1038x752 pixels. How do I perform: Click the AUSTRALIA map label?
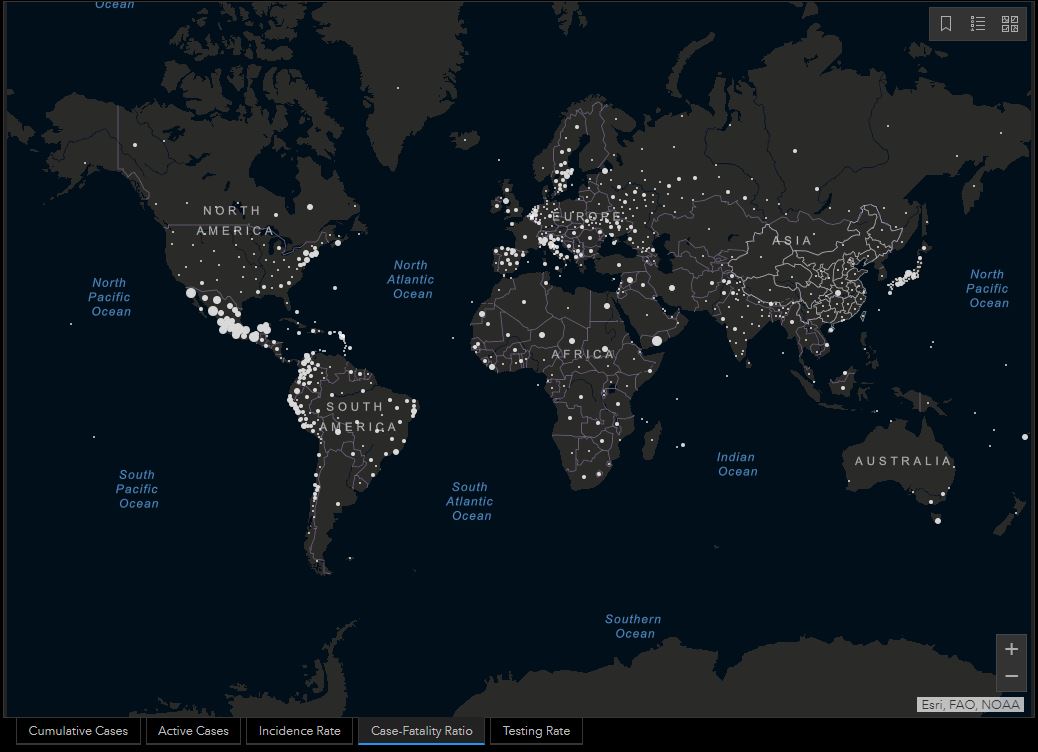click(903, 461)
